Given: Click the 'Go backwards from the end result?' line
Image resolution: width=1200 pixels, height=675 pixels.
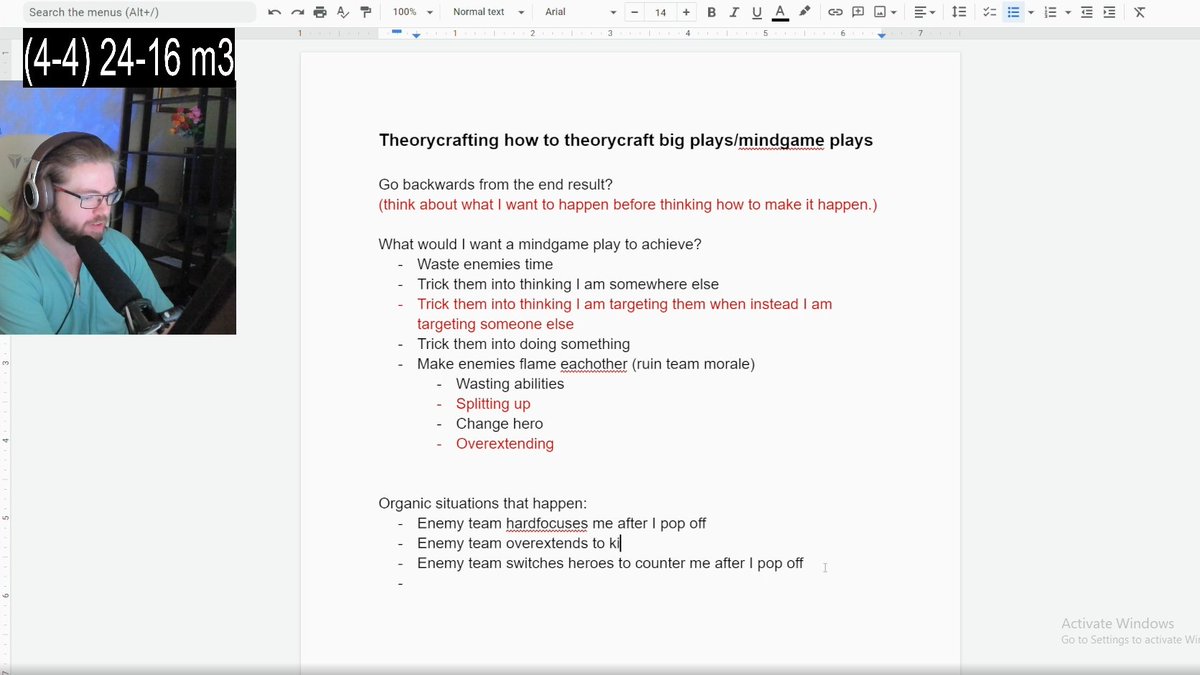Looking at the screenshot, I should [x=496, y=184].
